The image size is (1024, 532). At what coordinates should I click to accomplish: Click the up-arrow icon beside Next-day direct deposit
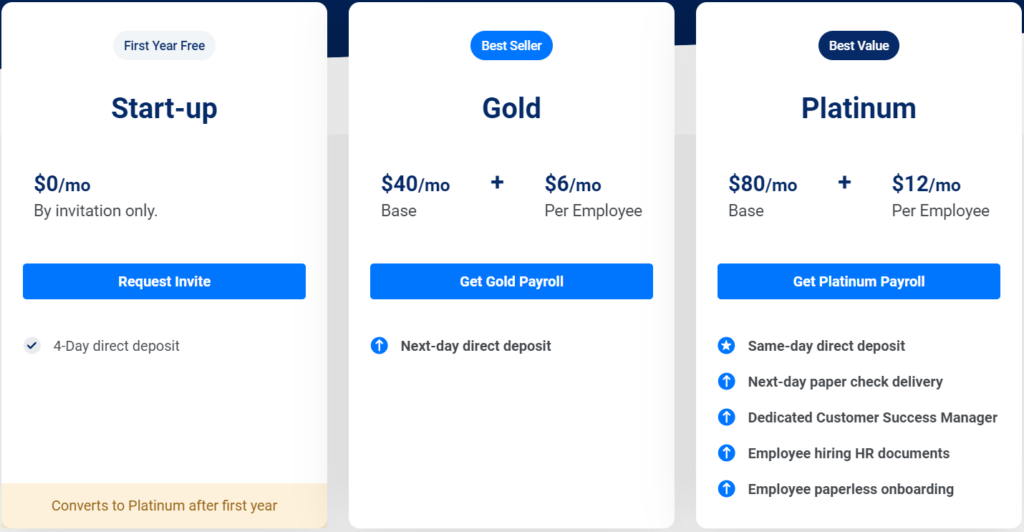click(379, 346)
